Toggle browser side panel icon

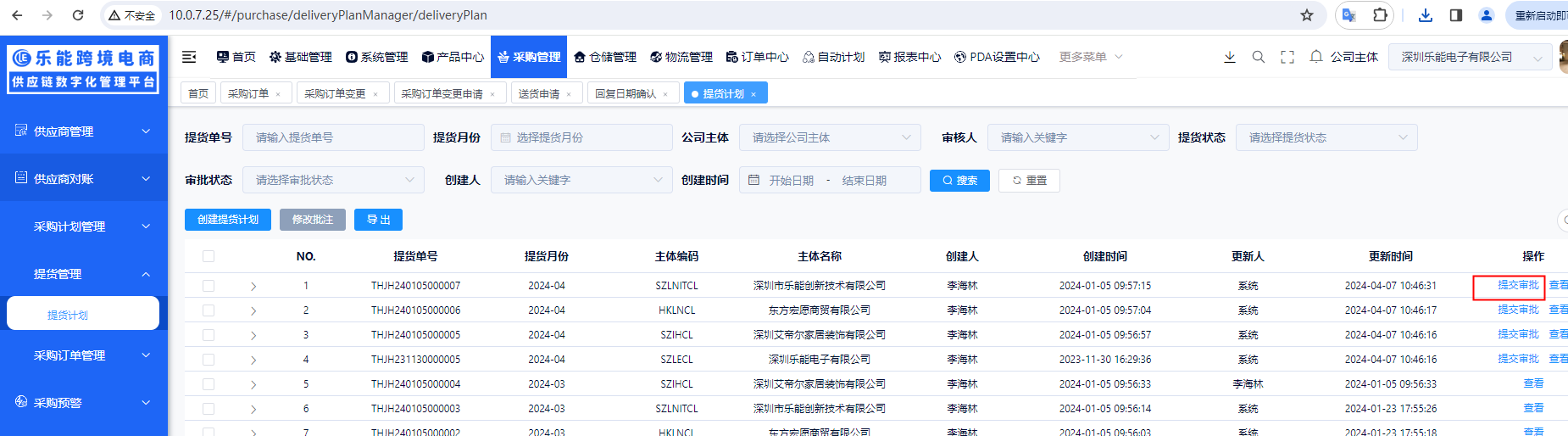tap(1456, 15)
